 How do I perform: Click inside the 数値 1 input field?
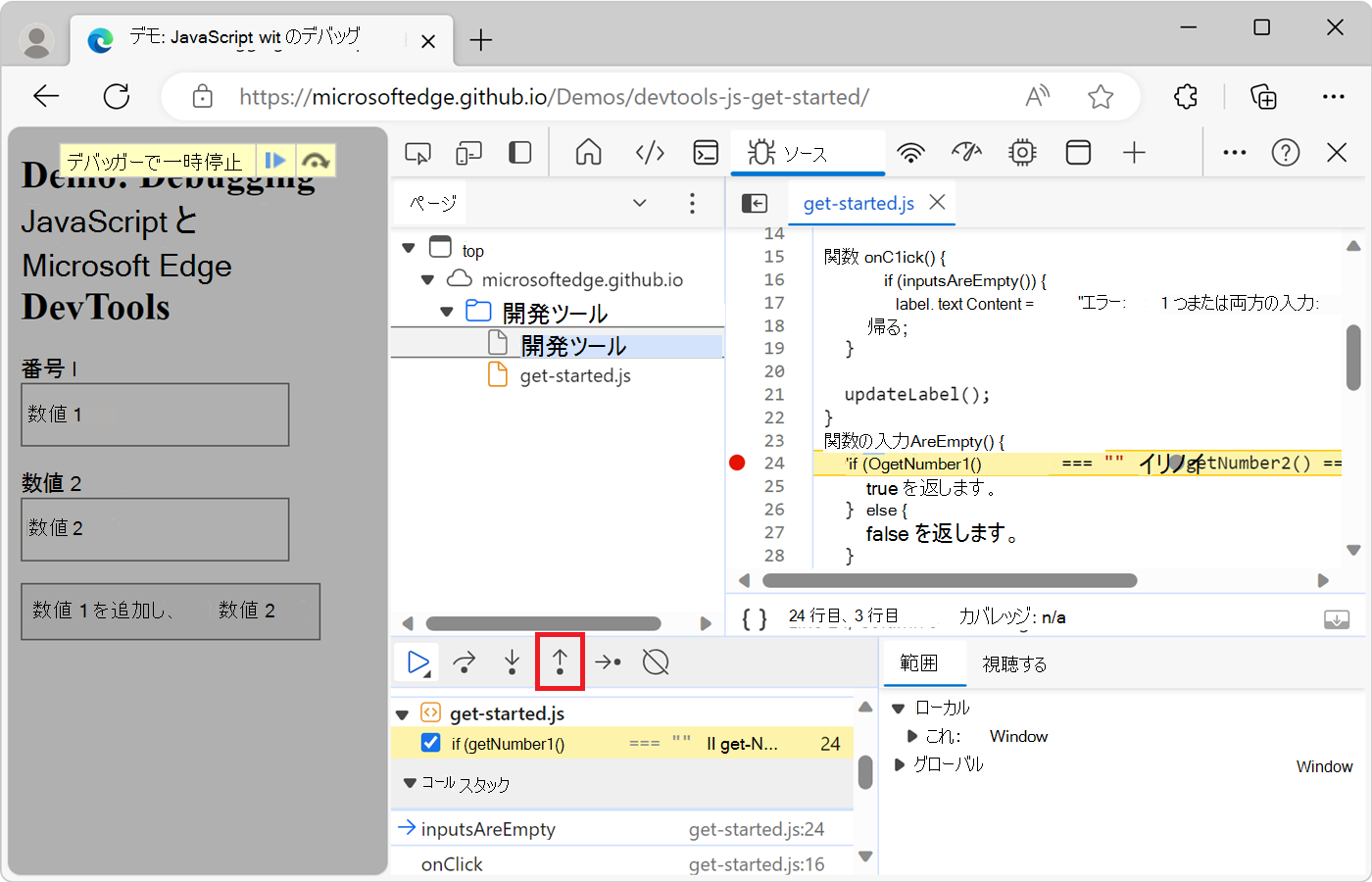tap(155, 414)
